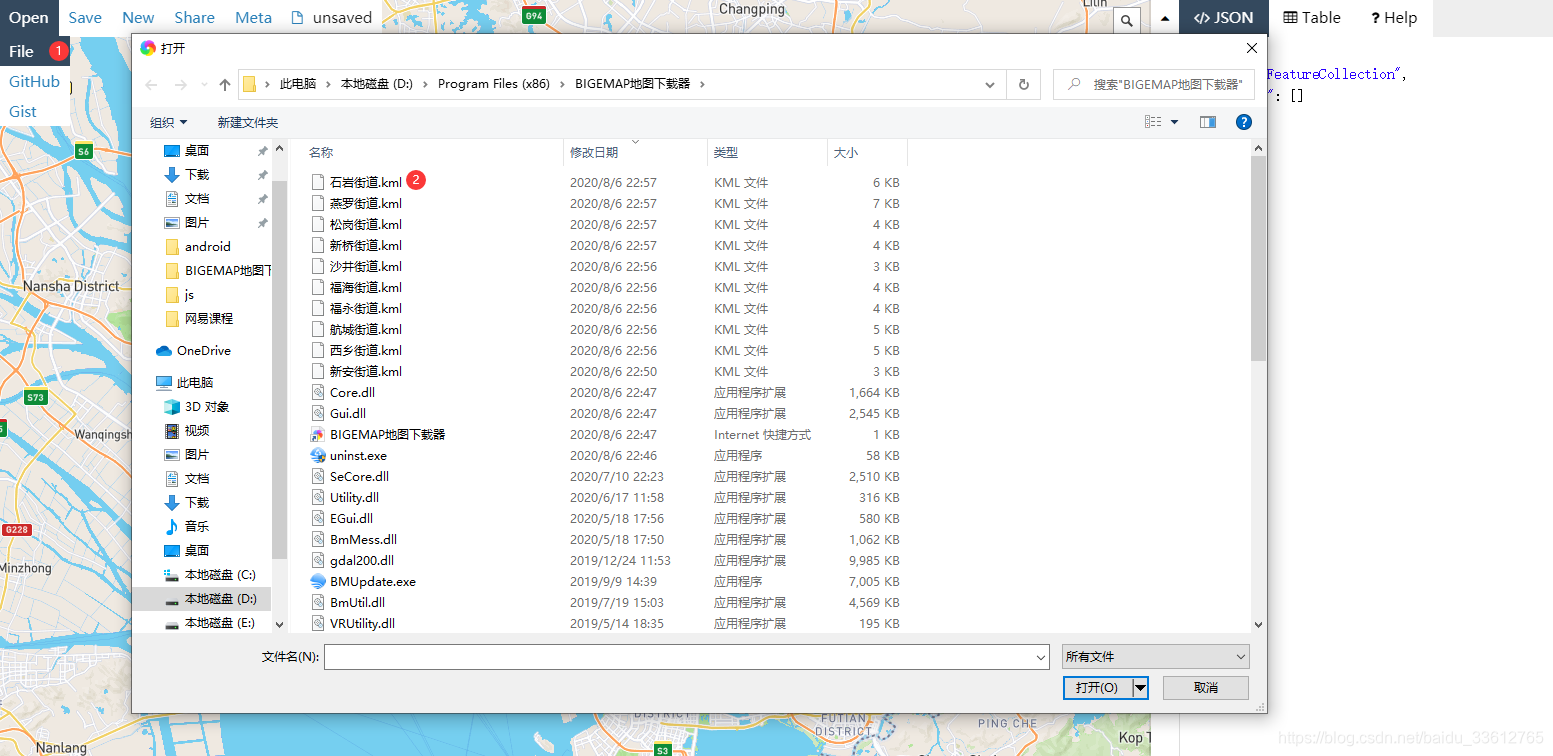1553x756 pixels.
Task: Toggle the preview pane icon
Action: point(1208,122)
